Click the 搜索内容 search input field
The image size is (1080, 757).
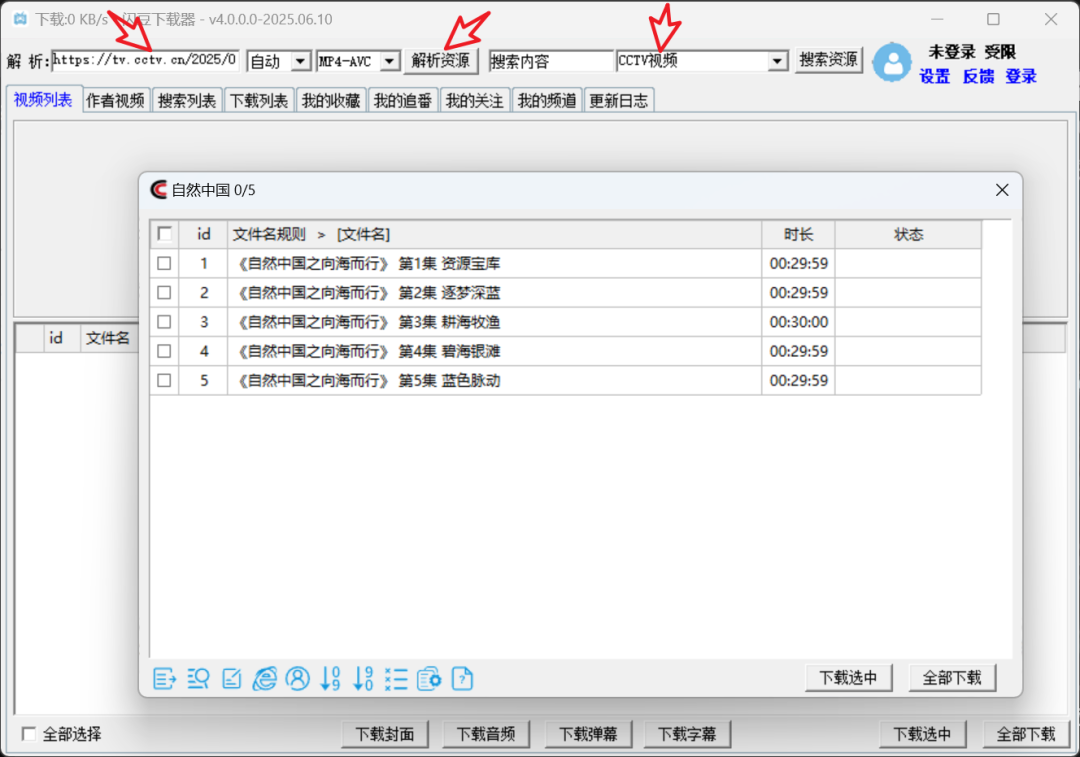point(550,62)
